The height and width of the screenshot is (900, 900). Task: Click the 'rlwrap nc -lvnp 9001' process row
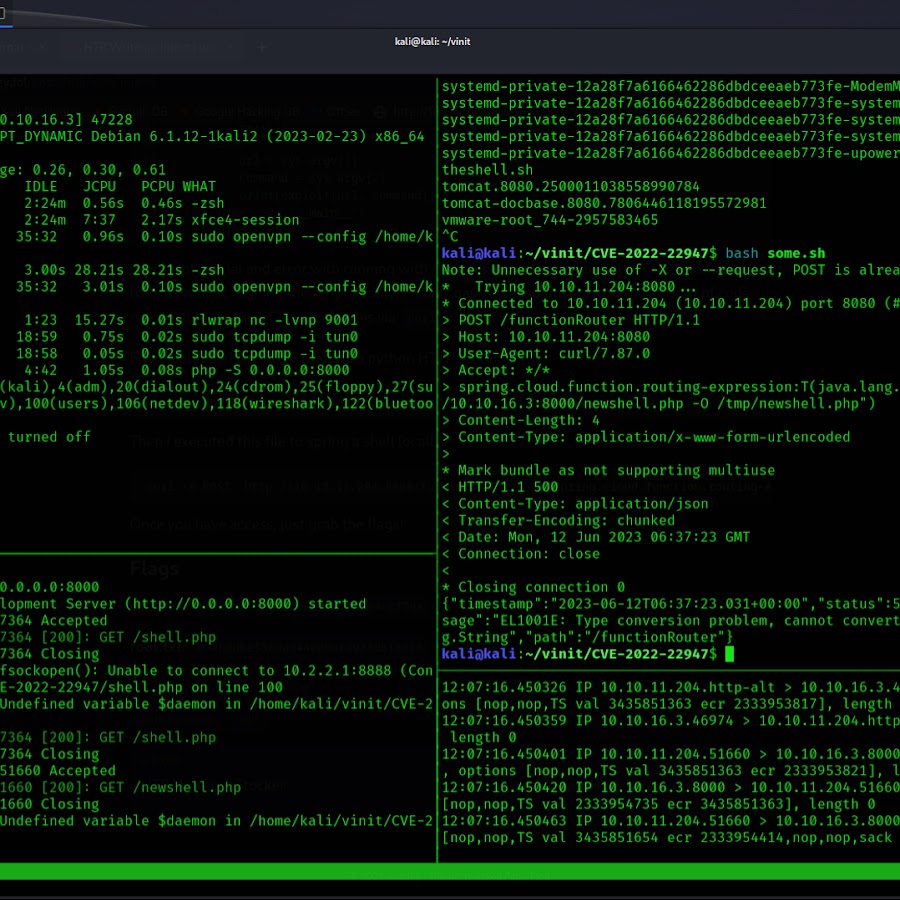click(191, 320)
